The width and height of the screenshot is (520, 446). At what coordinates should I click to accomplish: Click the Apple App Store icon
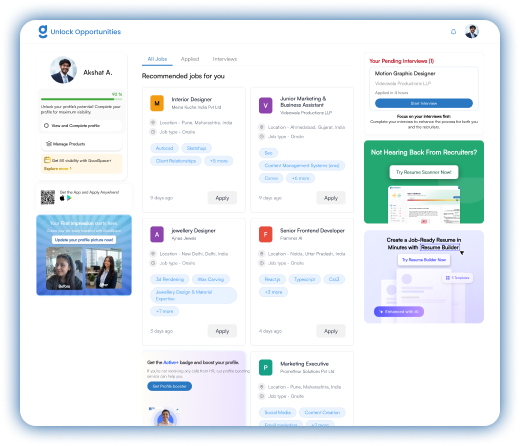[x=62, y=198]
